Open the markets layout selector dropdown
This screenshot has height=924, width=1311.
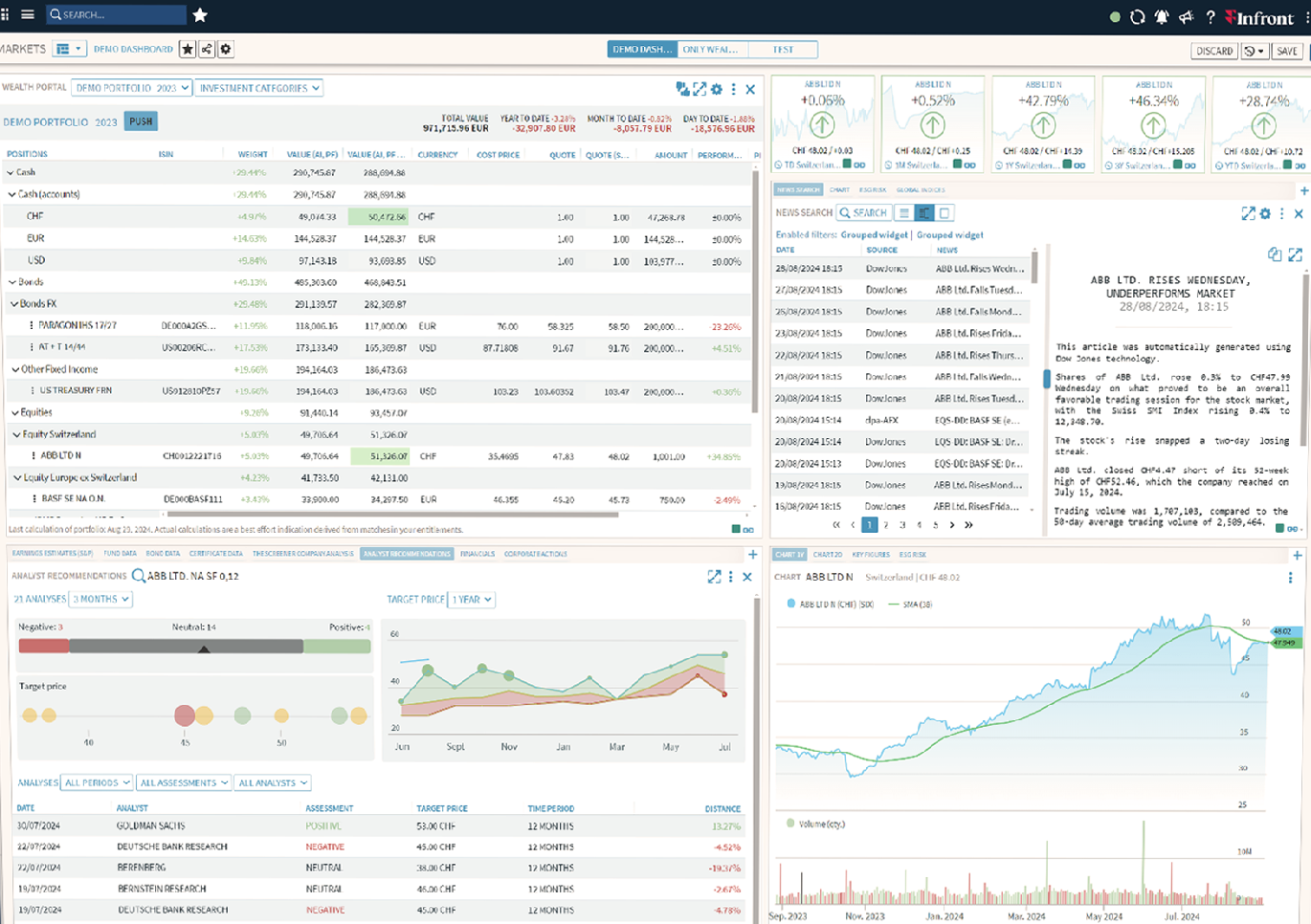(69, 49)
